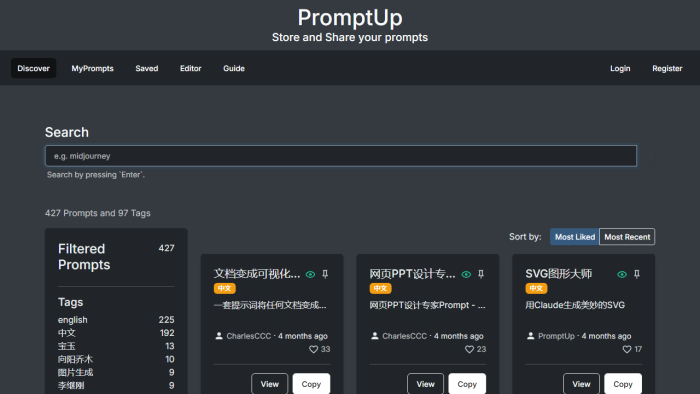Click the PromptUp site title
This screenshot has height=394, width=700.
pyautogui.click(x=350, y=17)
